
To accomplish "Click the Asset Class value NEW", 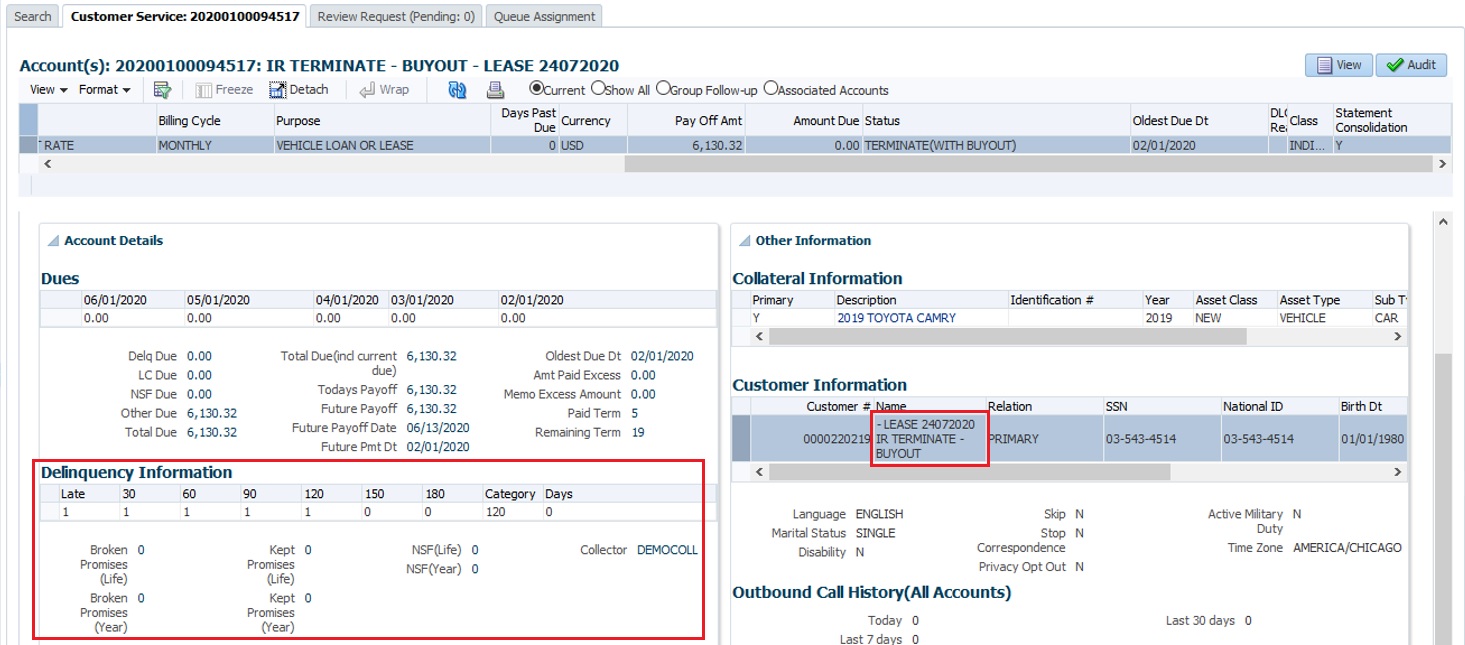I will pos(1209,318).
